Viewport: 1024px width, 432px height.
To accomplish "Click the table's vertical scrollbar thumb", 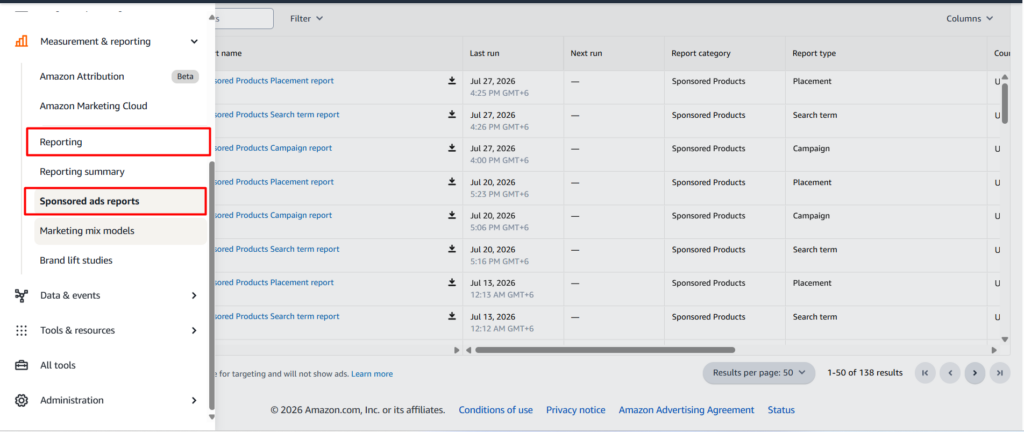I will click(x=1004, y=102).
